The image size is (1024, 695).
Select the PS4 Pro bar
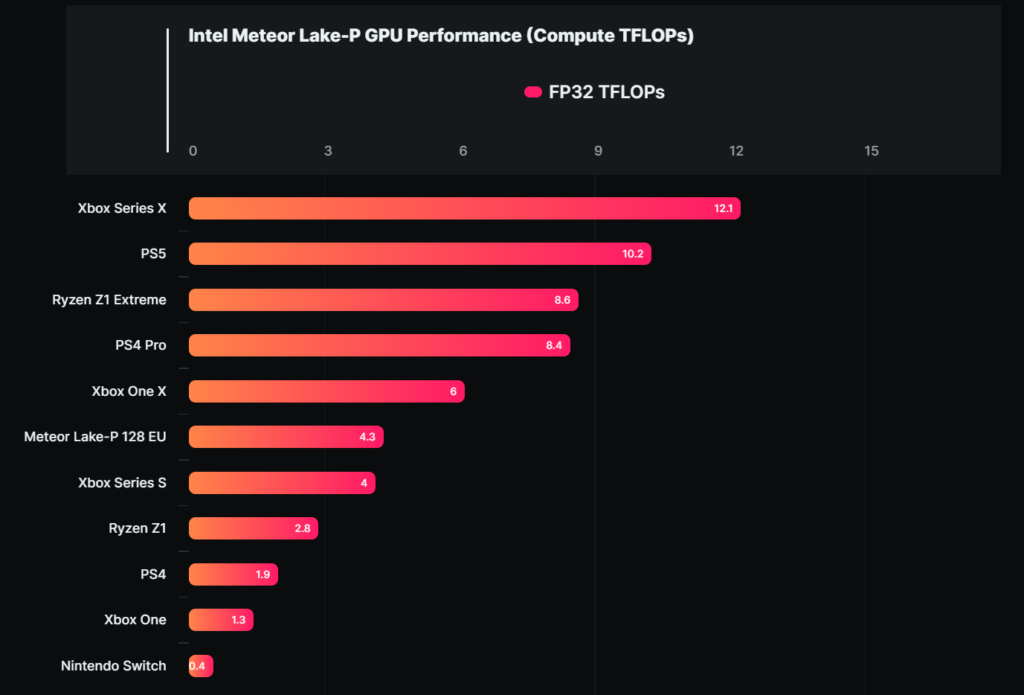pos(379,345)
